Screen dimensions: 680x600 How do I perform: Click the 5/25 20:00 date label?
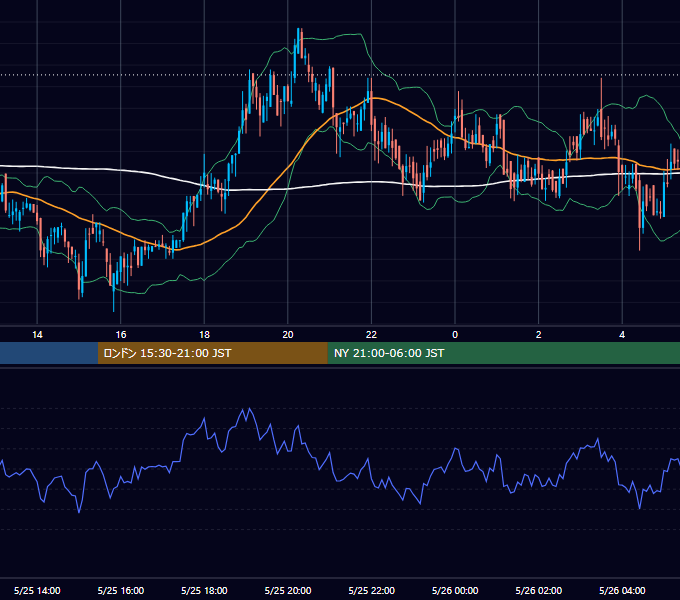click(x=288, y=590)
